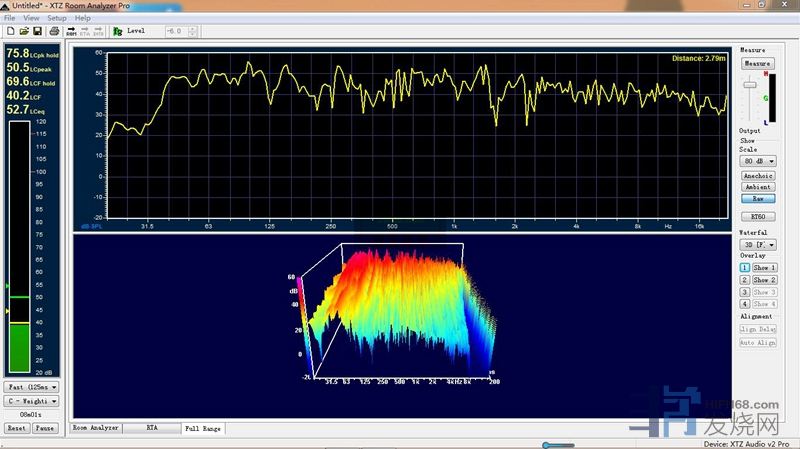Click the Level value input field
Screen dimensions: 800x449
click(x=176, y=31)
